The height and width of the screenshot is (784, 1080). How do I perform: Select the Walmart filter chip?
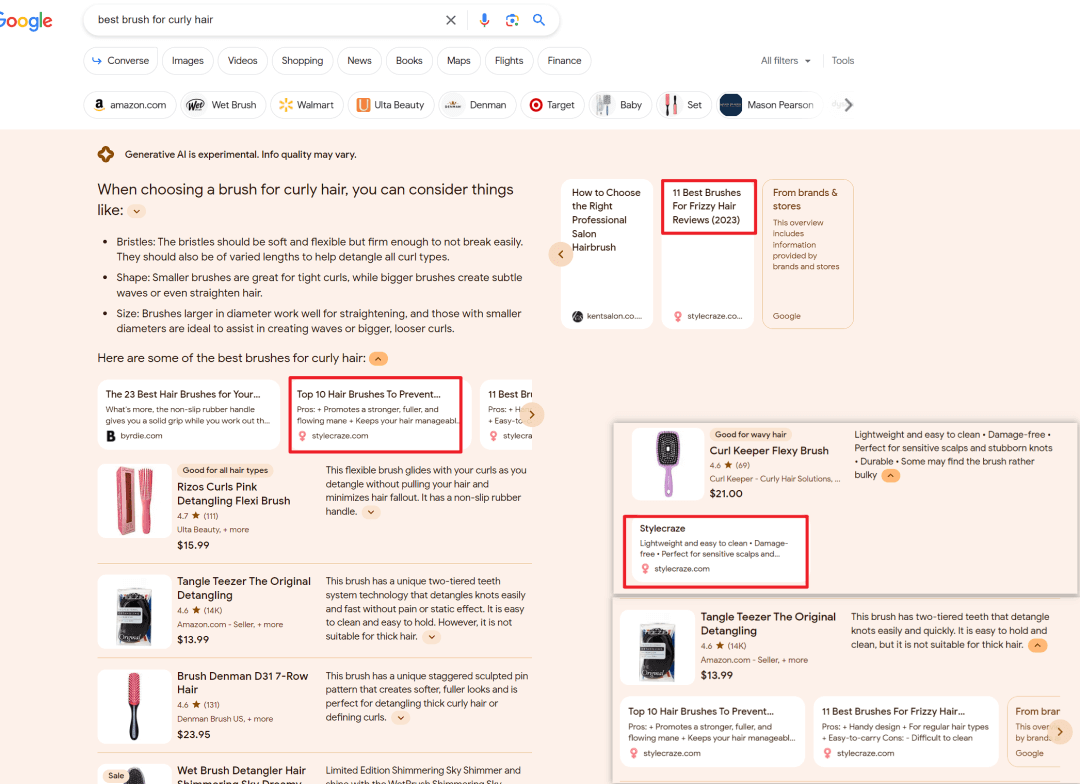[x=307, y=105]
